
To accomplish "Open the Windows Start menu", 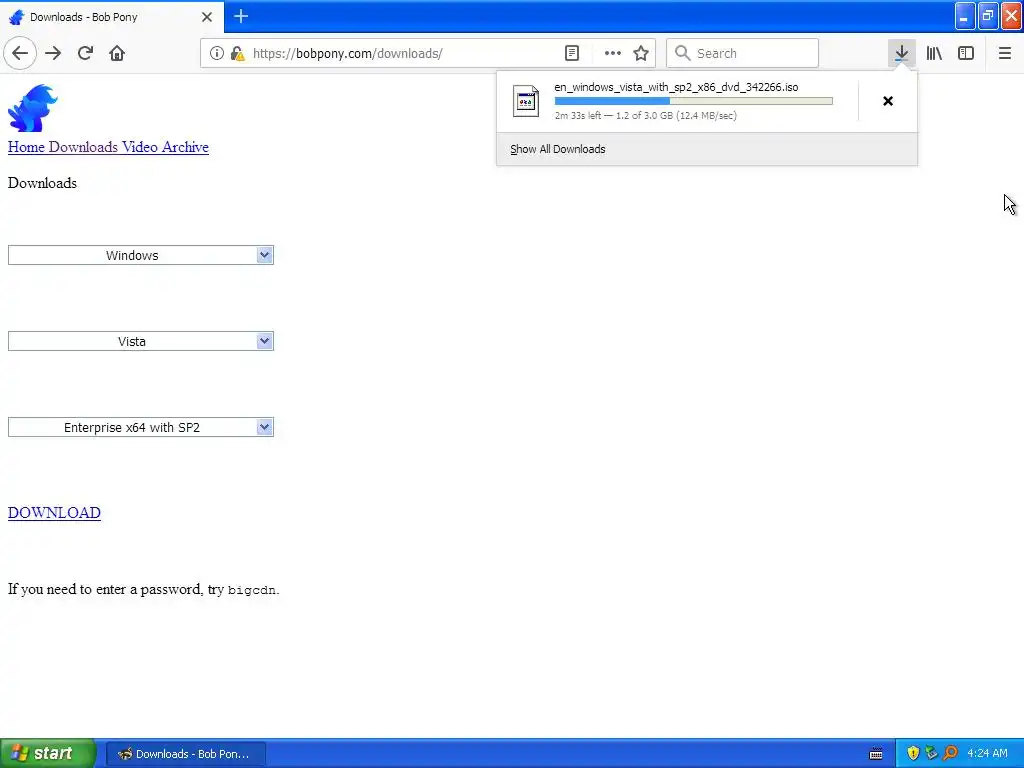I will (x=48, y=754).
